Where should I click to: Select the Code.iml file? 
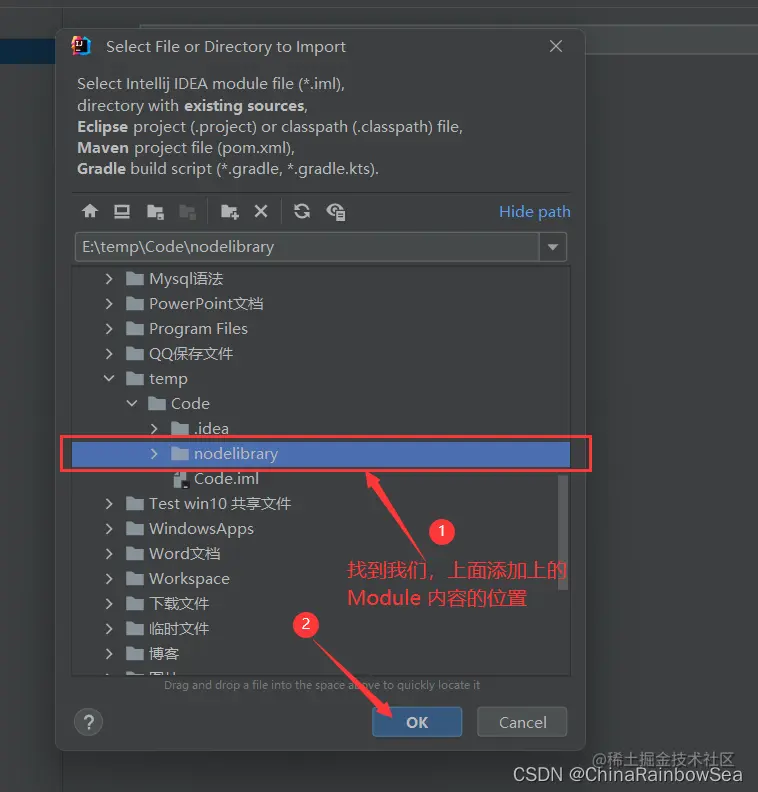[226, 478]
